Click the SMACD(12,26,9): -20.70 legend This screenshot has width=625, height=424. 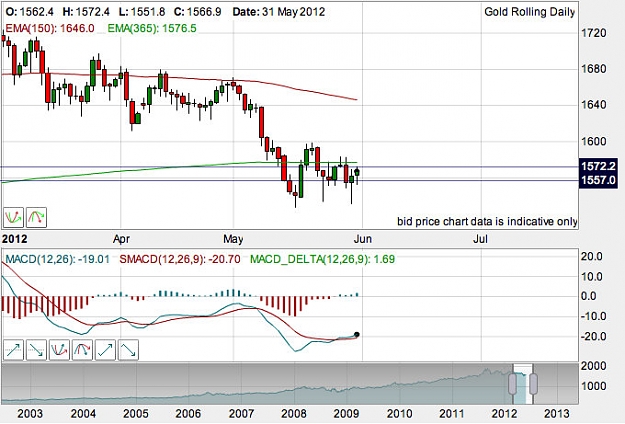tap(180, 259)
